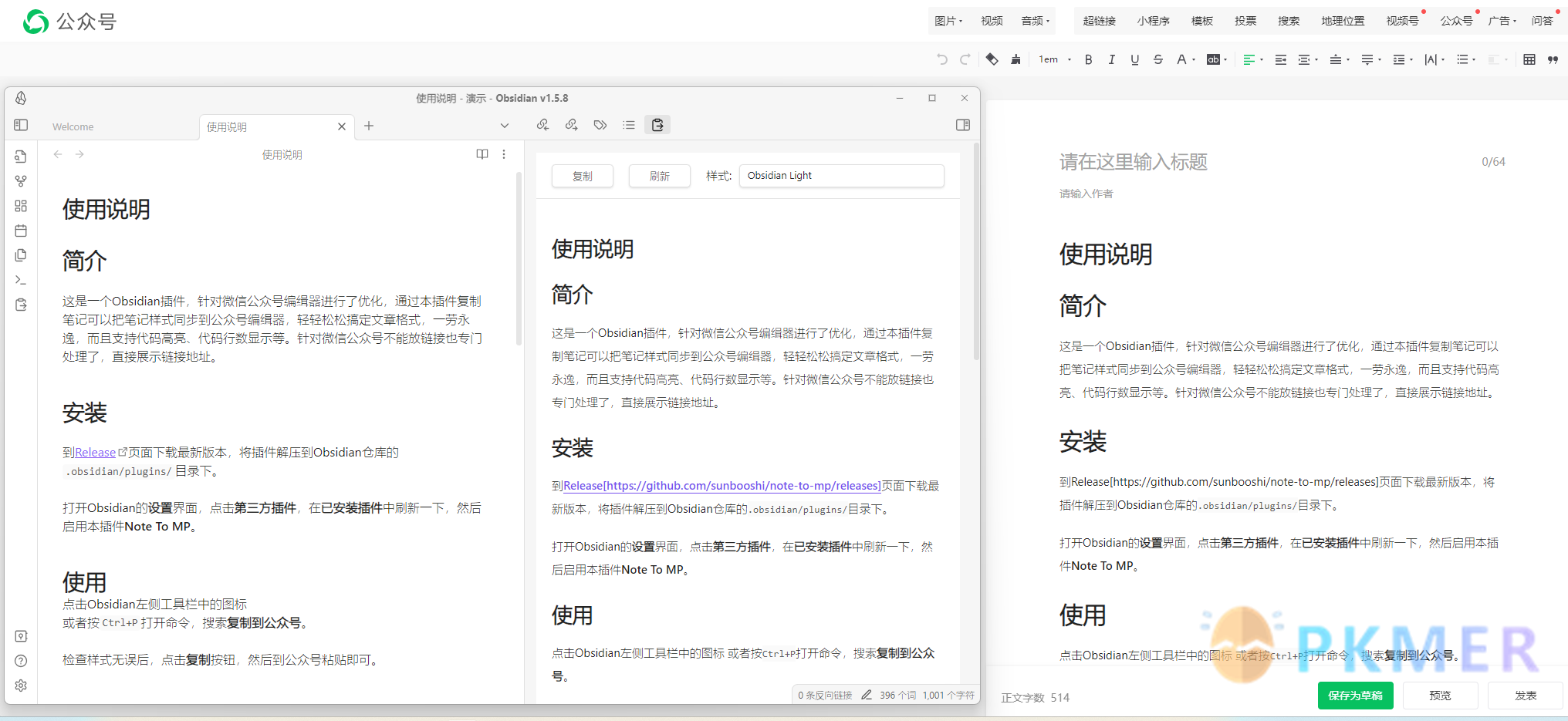Click the 模板 menu item
This screenshot has height=721, width=1568.
click(x=1201, y=21)
